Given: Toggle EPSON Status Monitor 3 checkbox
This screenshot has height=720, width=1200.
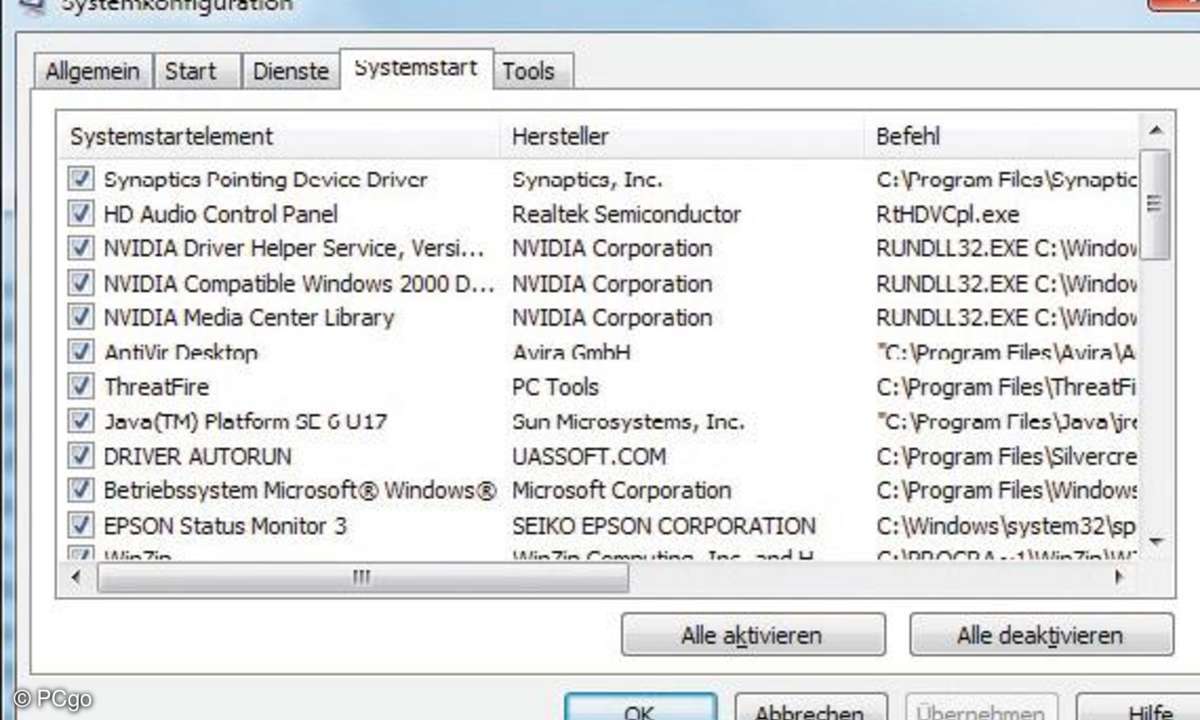Looking at the screenshot, I should [x=80, y=525].
